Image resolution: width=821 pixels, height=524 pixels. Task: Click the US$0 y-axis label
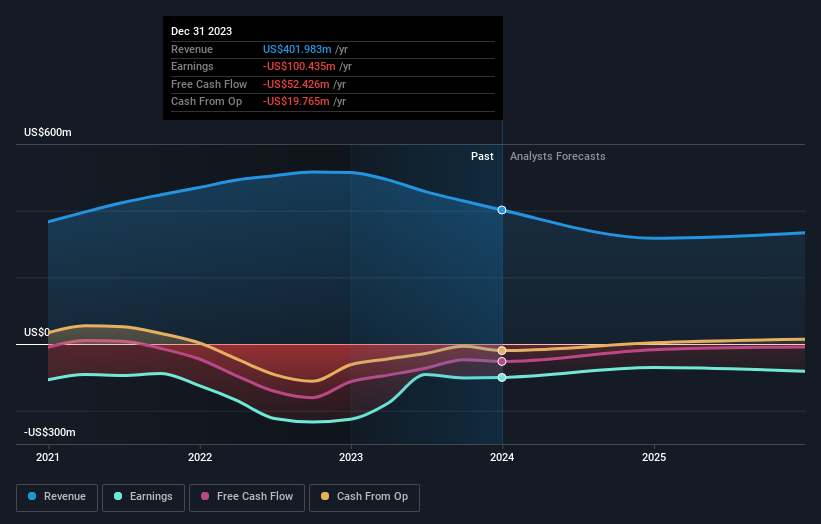[37, 332]
